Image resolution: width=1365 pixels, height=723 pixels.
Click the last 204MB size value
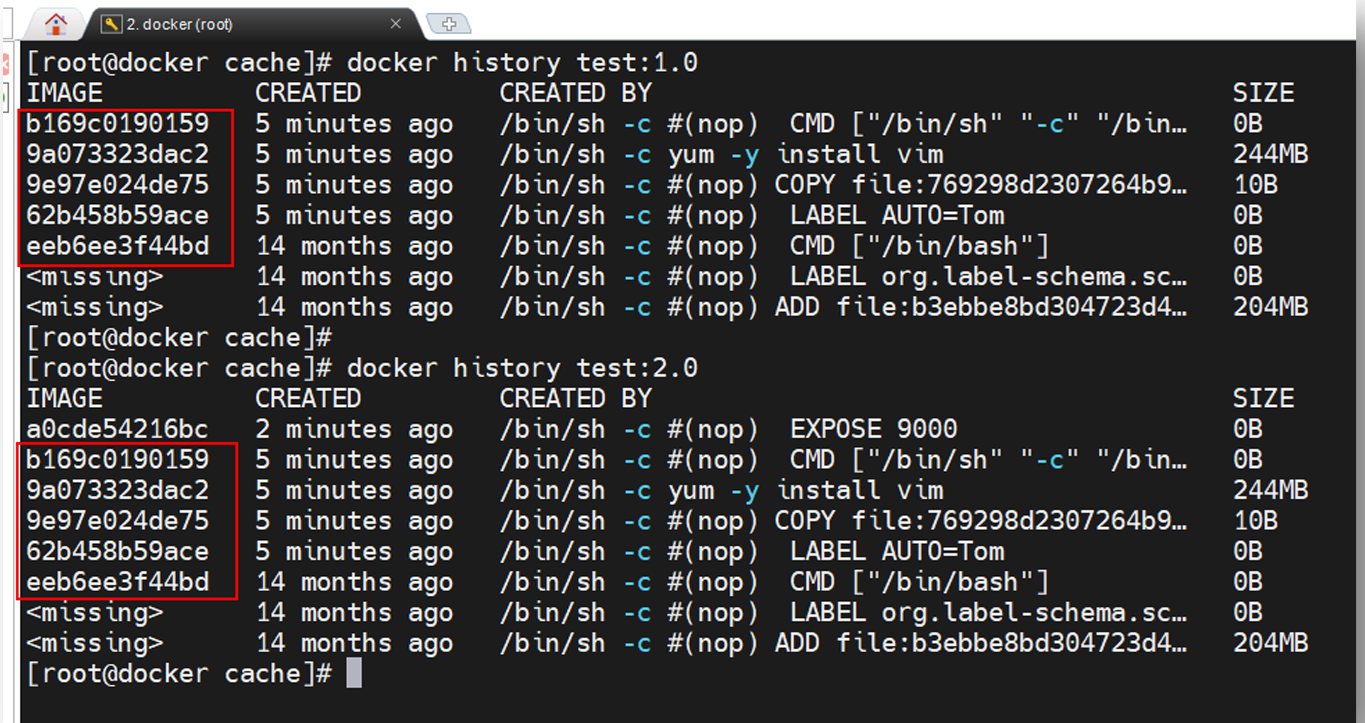1270,643
